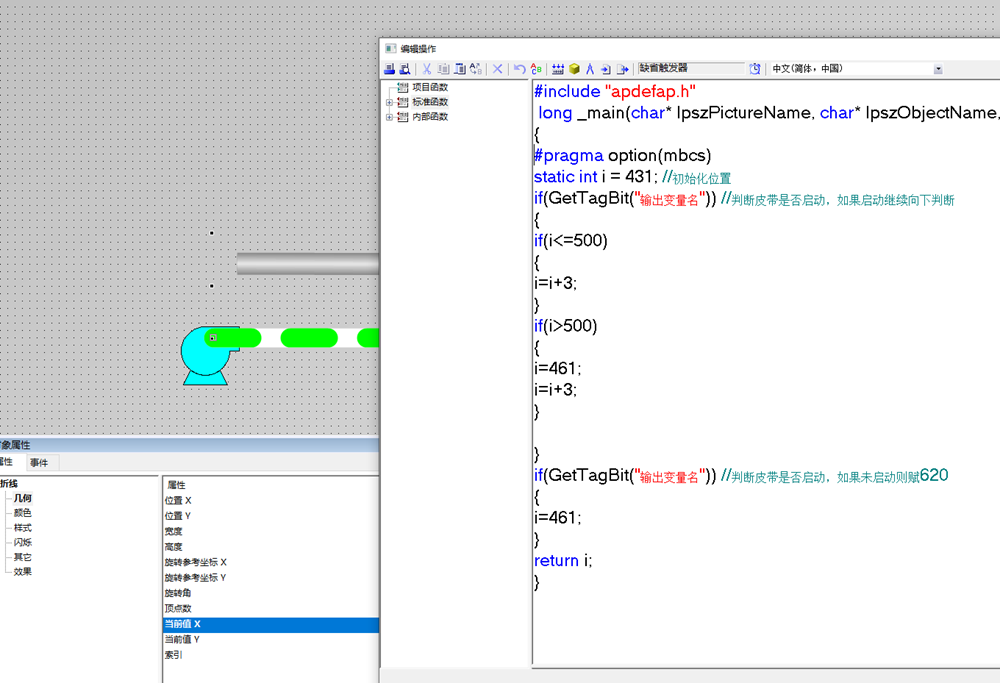Viewport: 1000px width, 683px height.
Task: Open the 中文(简体，中国) language dropdown
Action: click(938, 69)
